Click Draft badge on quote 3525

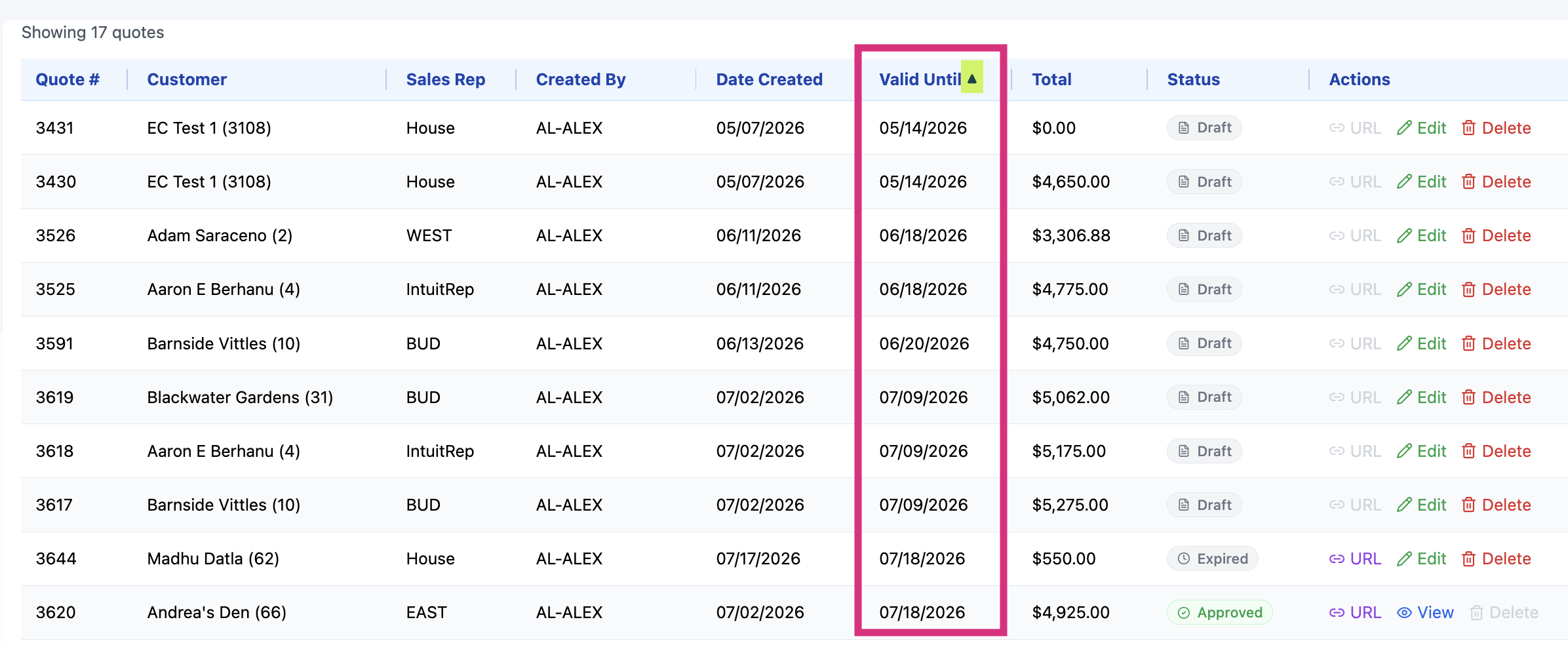click(x=1204, y=289)
